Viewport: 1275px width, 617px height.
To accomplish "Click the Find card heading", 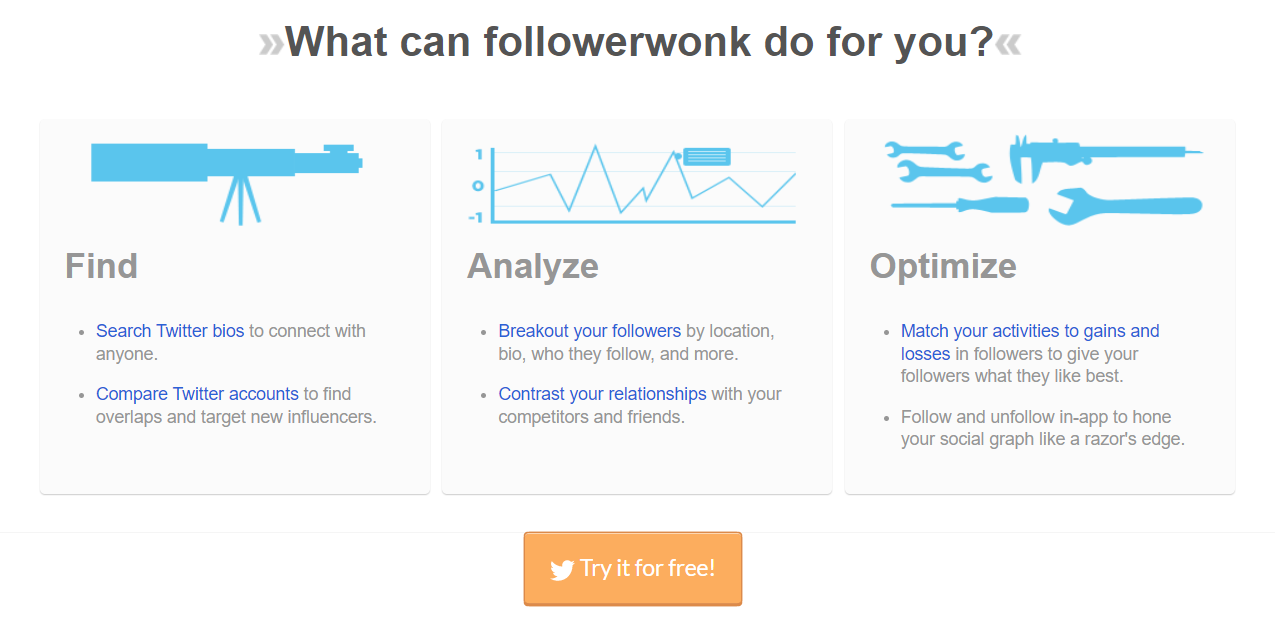I will (101, 266).
